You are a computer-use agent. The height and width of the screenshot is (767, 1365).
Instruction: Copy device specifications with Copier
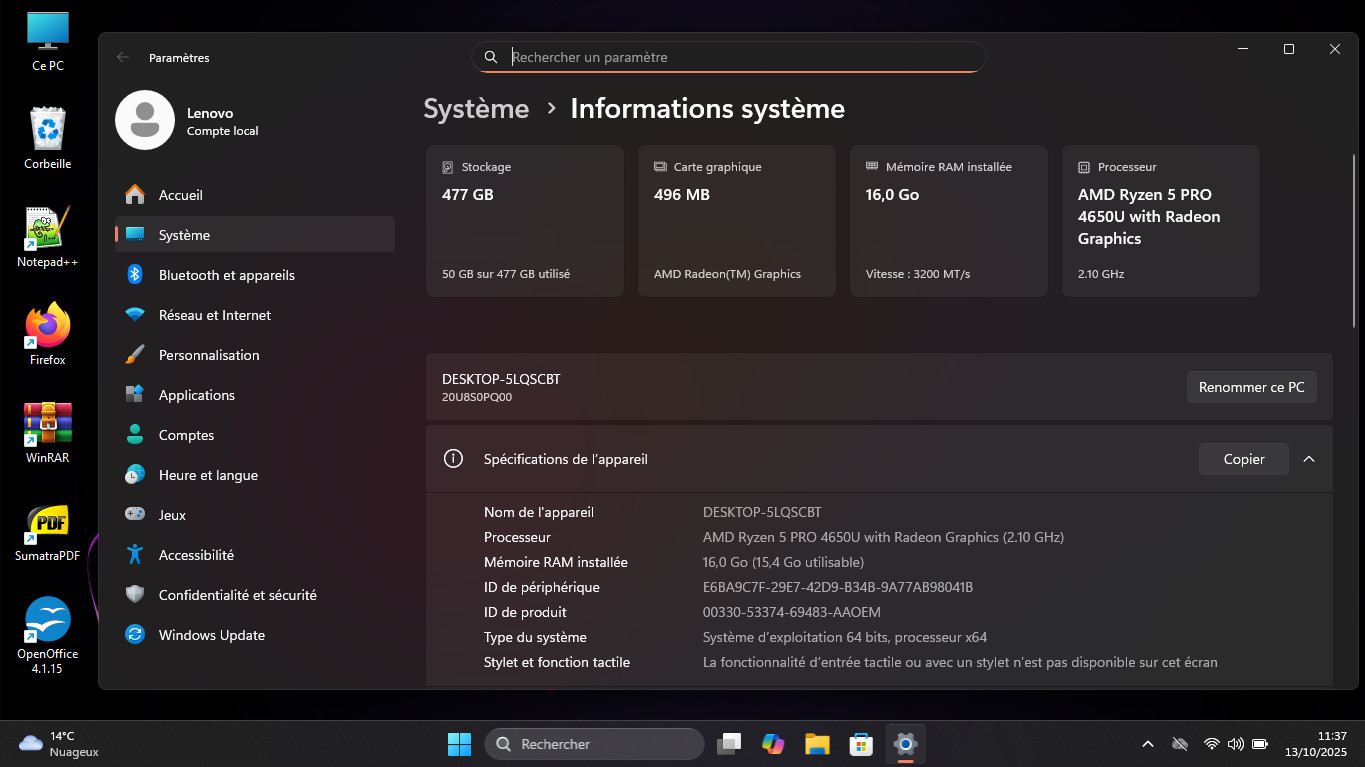point(1243,459)
